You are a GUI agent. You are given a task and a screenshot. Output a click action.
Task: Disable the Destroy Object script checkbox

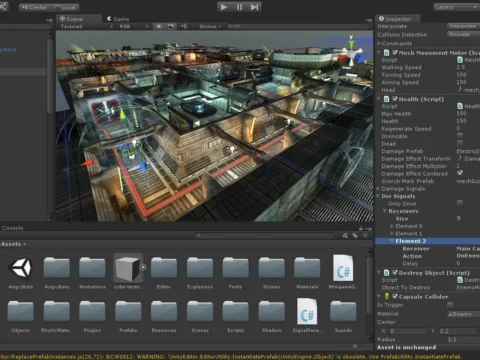click(395, 273)
